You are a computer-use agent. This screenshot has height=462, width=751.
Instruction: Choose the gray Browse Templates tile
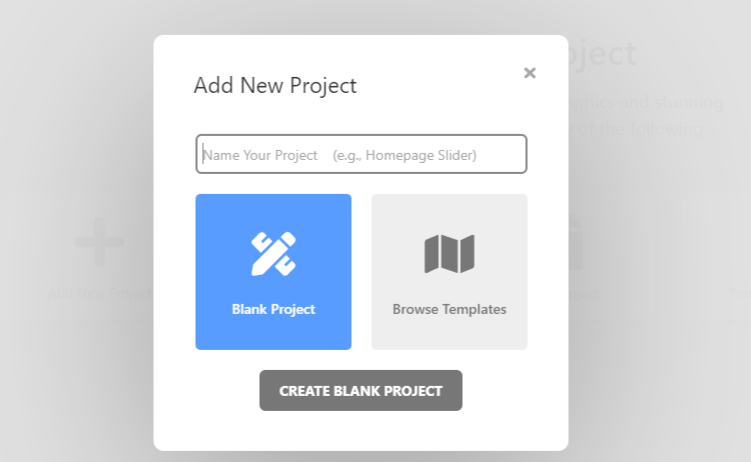click(449, 272)
